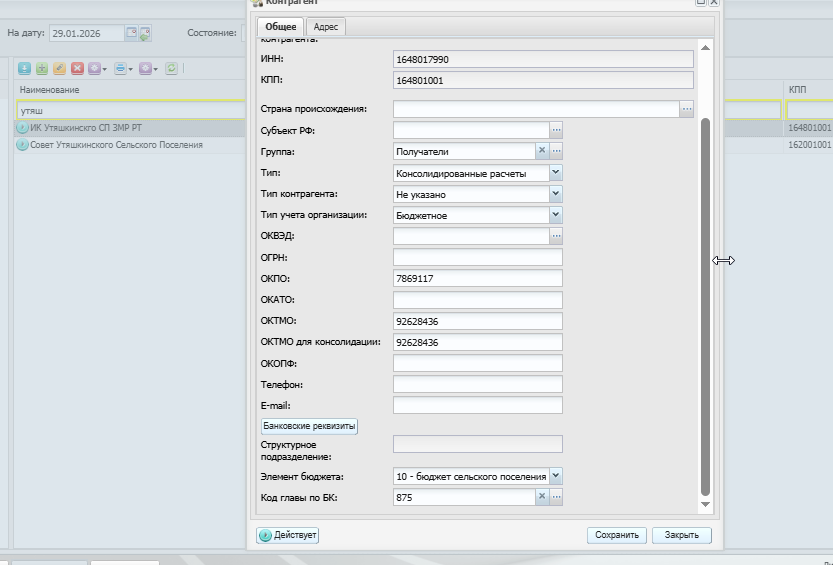Click the Телефон input field
Viewport: 833px width, 565px height.
[x=478, y=384]
